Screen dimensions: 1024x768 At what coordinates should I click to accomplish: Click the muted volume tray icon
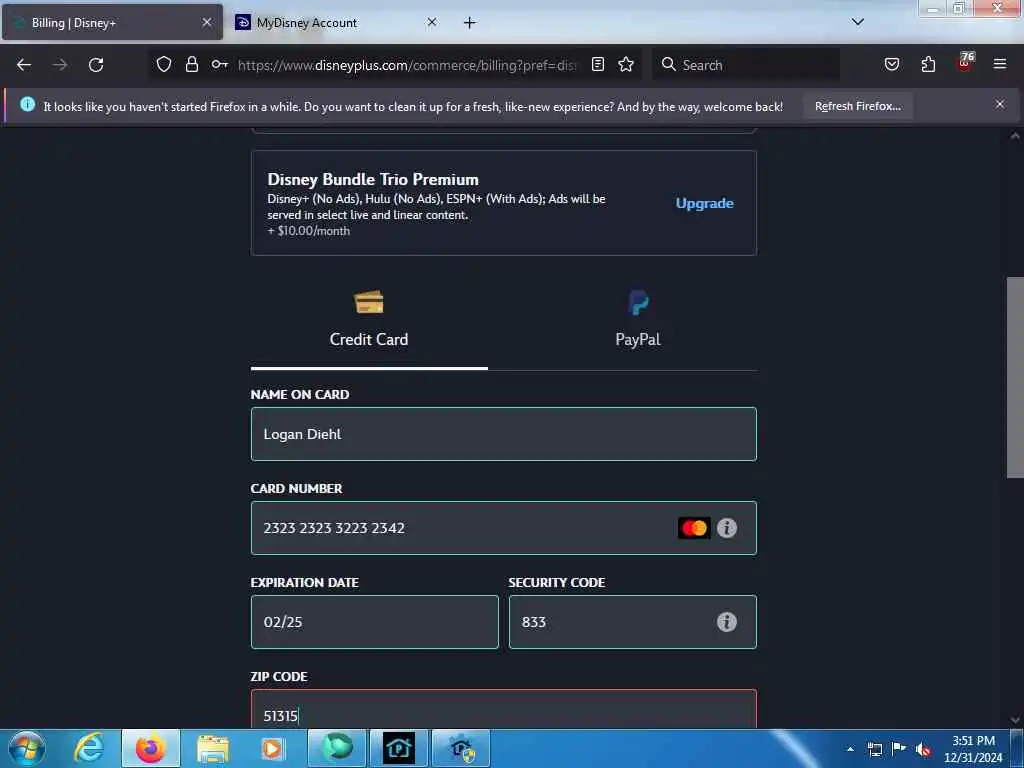[x=923, y=749]
